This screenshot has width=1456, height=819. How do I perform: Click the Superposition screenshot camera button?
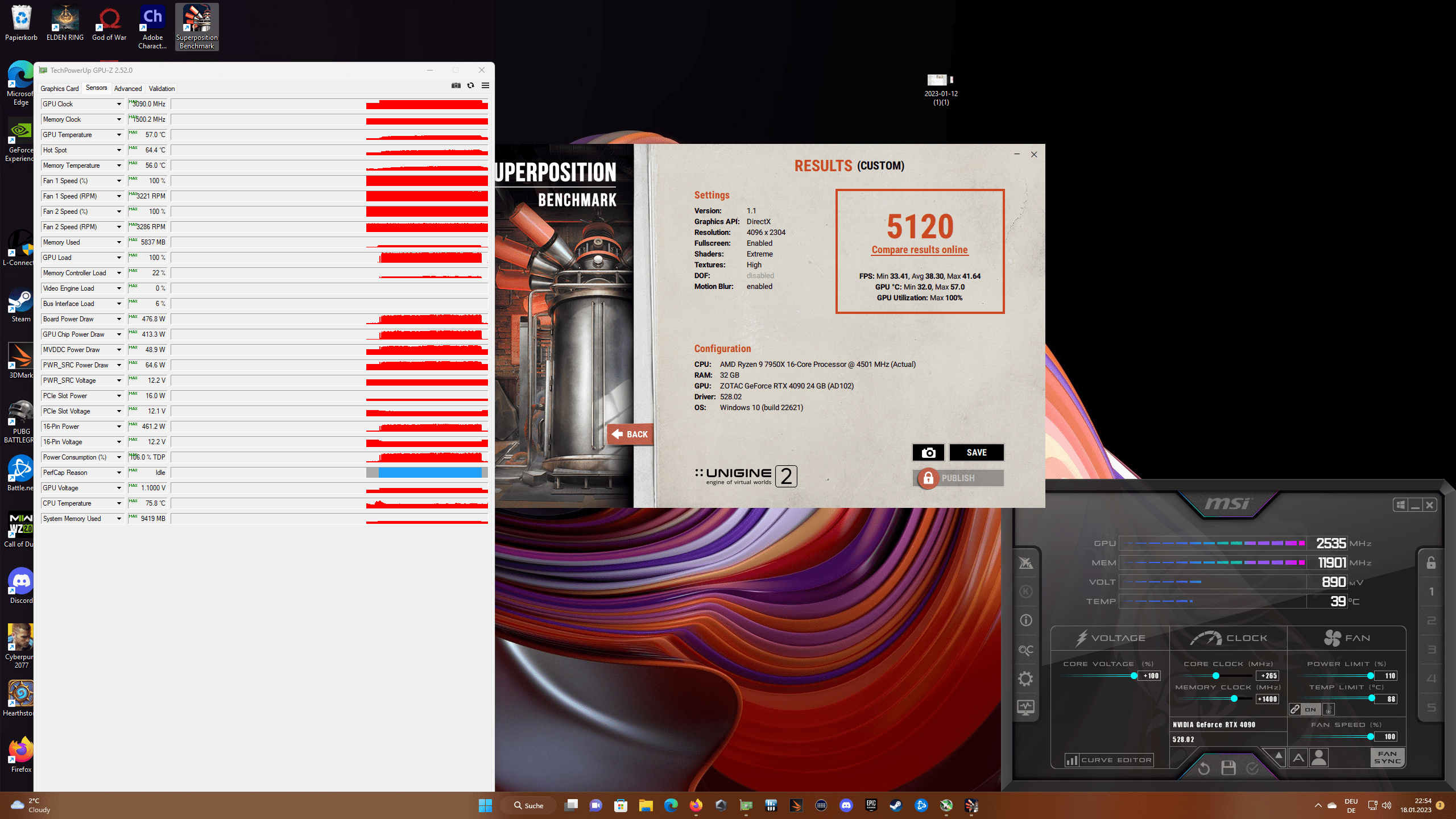click(x=928, y=452)
